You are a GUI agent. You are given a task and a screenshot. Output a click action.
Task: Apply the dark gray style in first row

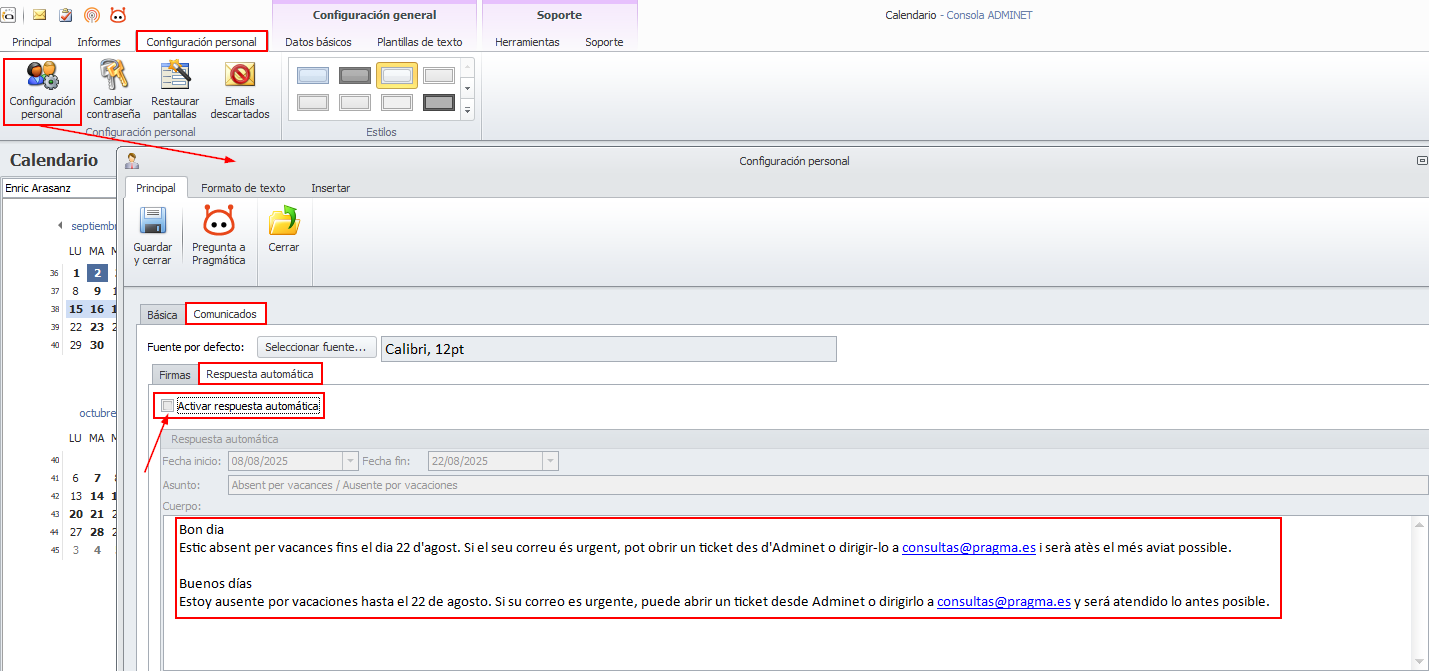click(355, 75)
